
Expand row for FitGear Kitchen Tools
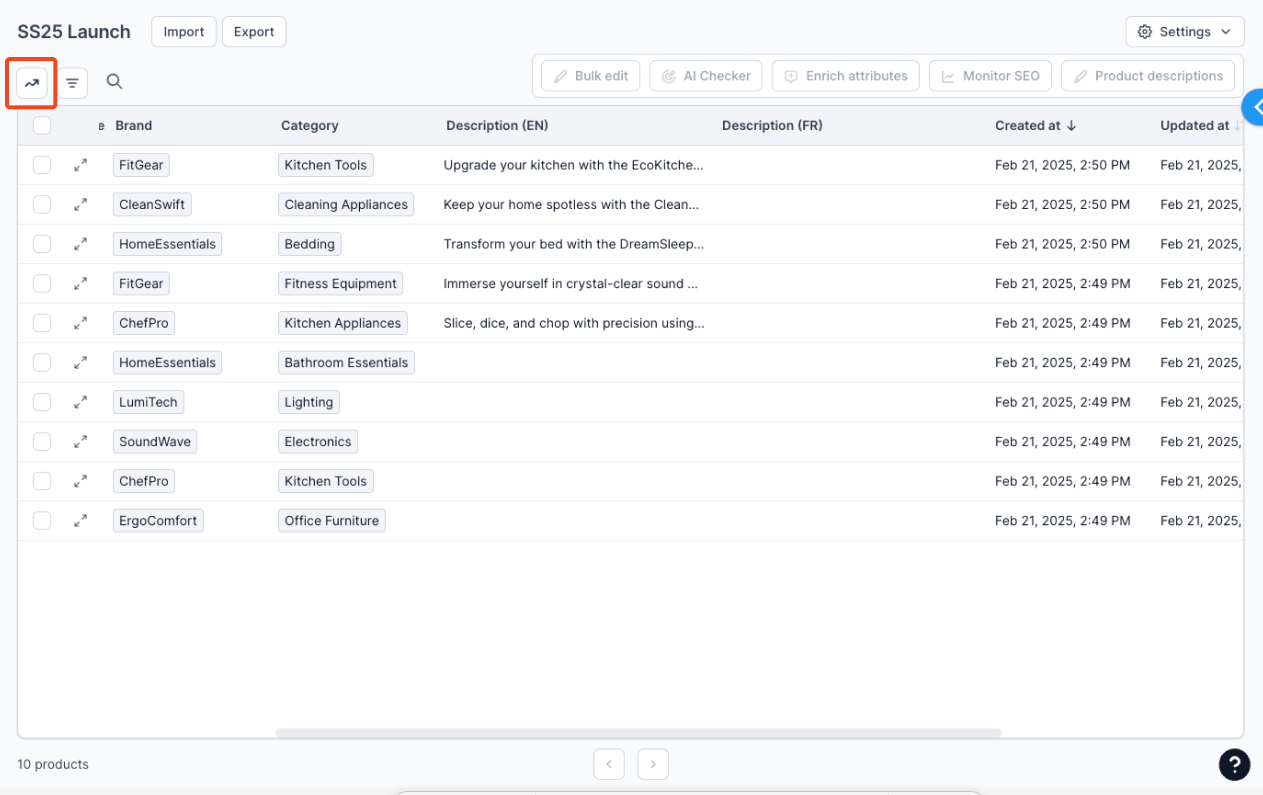80,165
